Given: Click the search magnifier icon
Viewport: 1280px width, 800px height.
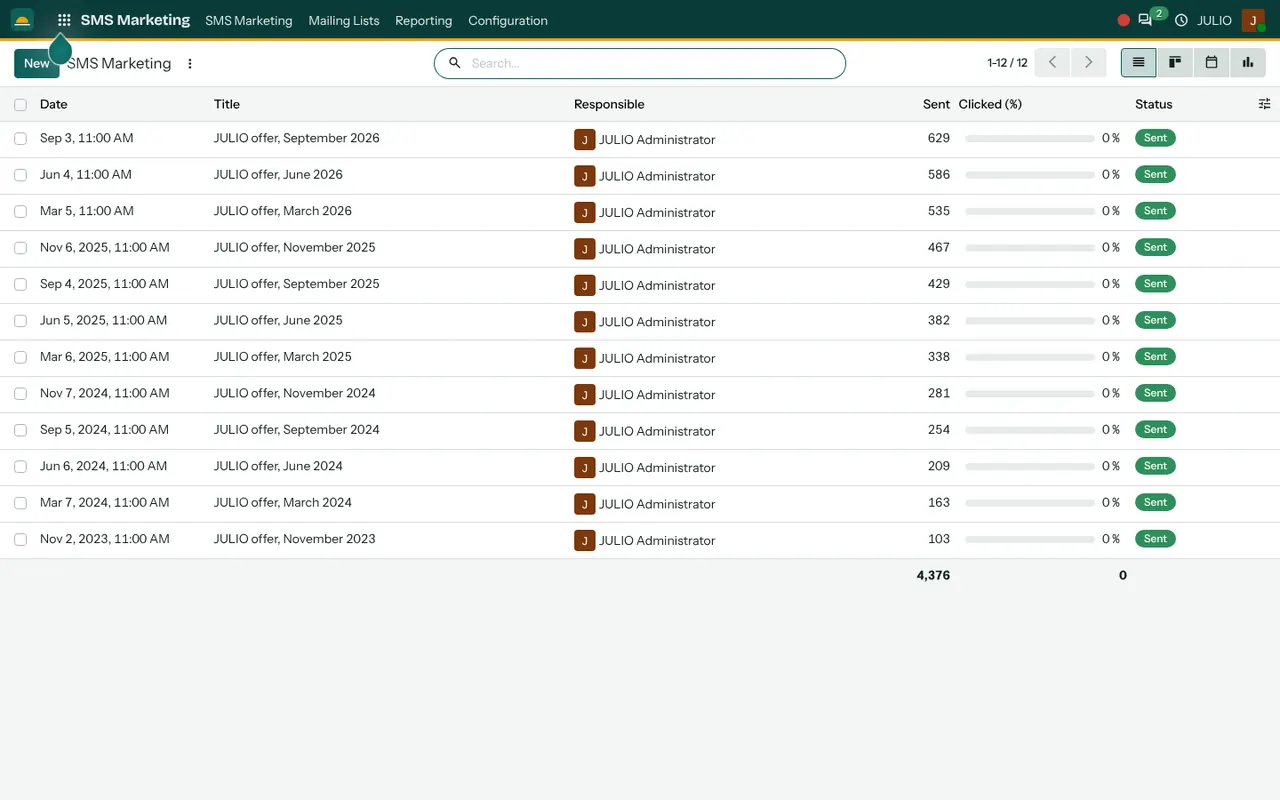Looking at the screenshot, I should point(454,63).
